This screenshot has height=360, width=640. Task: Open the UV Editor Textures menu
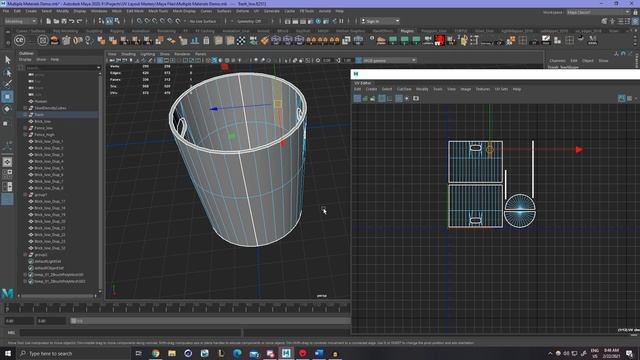[x=482, y=89]
